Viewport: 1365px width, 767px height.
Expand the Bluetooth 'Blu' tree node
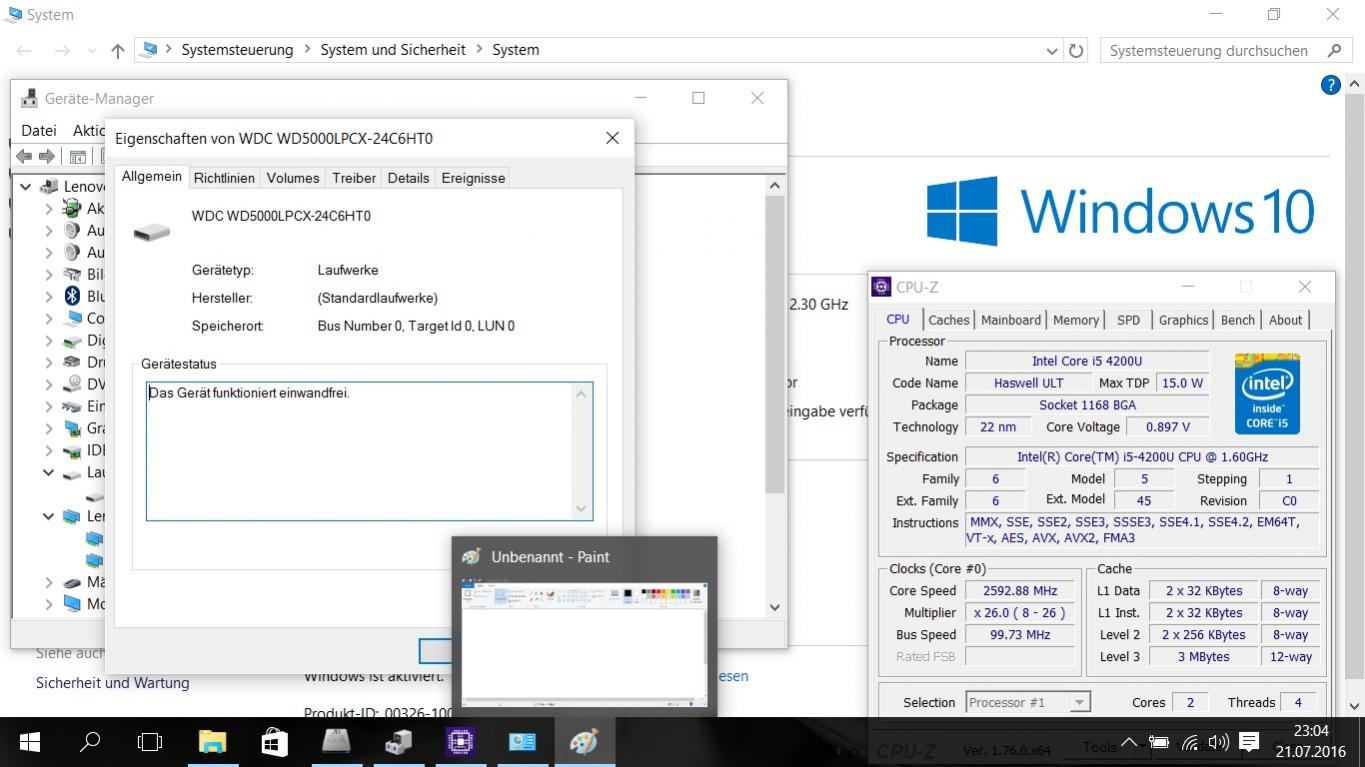pos(49,296)
